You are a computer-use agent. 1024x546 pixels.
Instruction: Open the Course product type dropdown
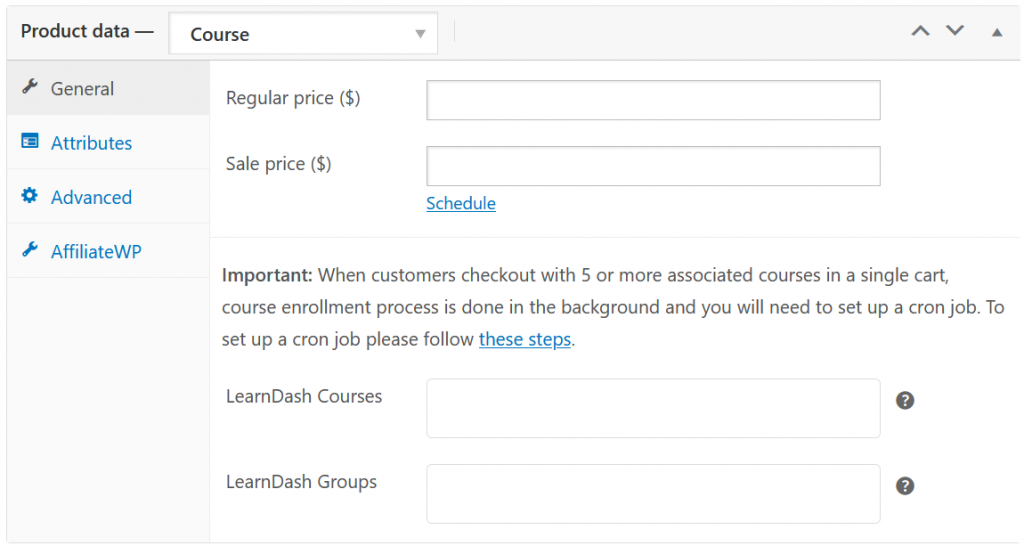point(303,34)
